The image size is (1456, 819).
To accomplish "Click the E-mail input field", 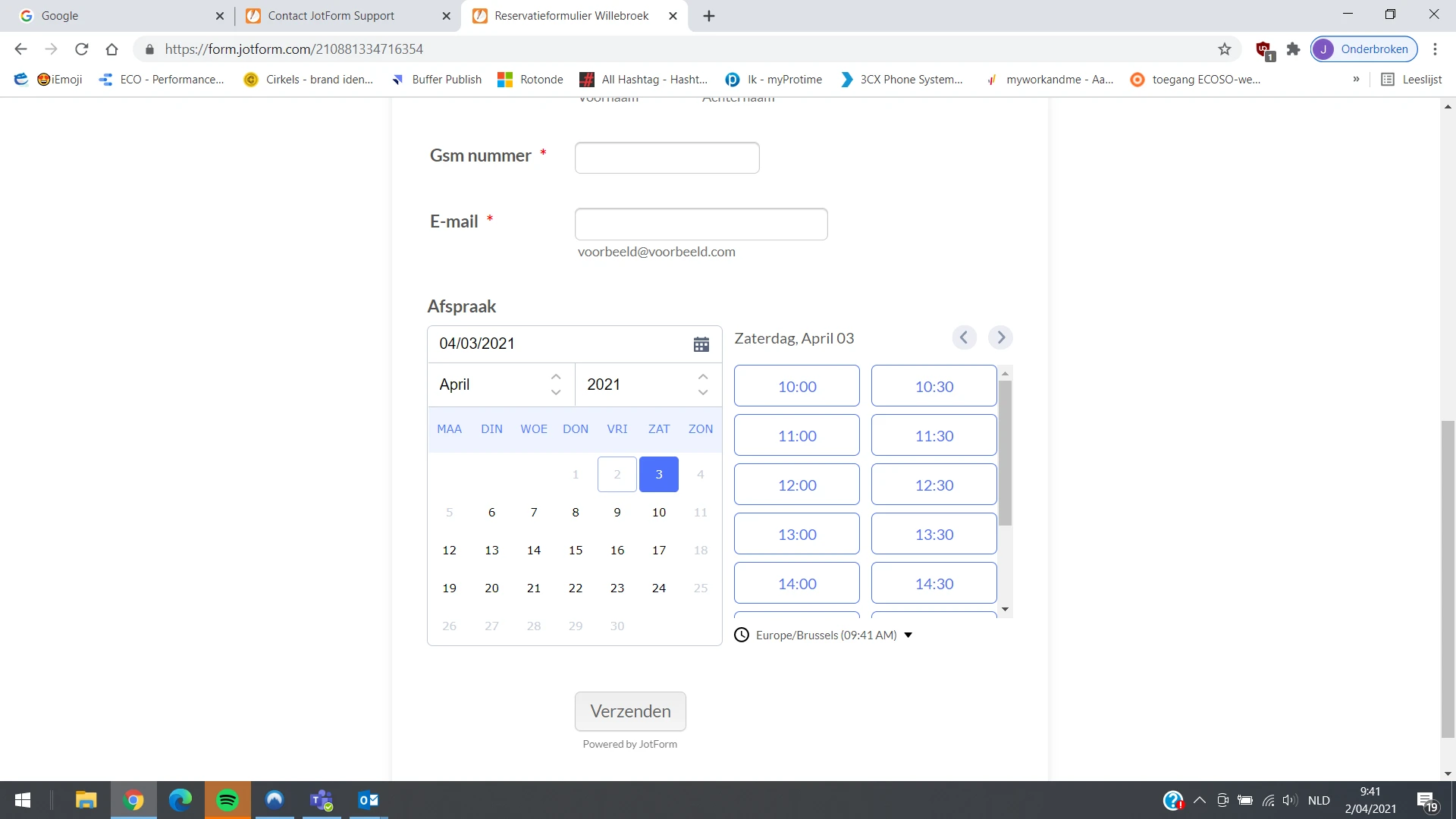I will pos(701,224).
